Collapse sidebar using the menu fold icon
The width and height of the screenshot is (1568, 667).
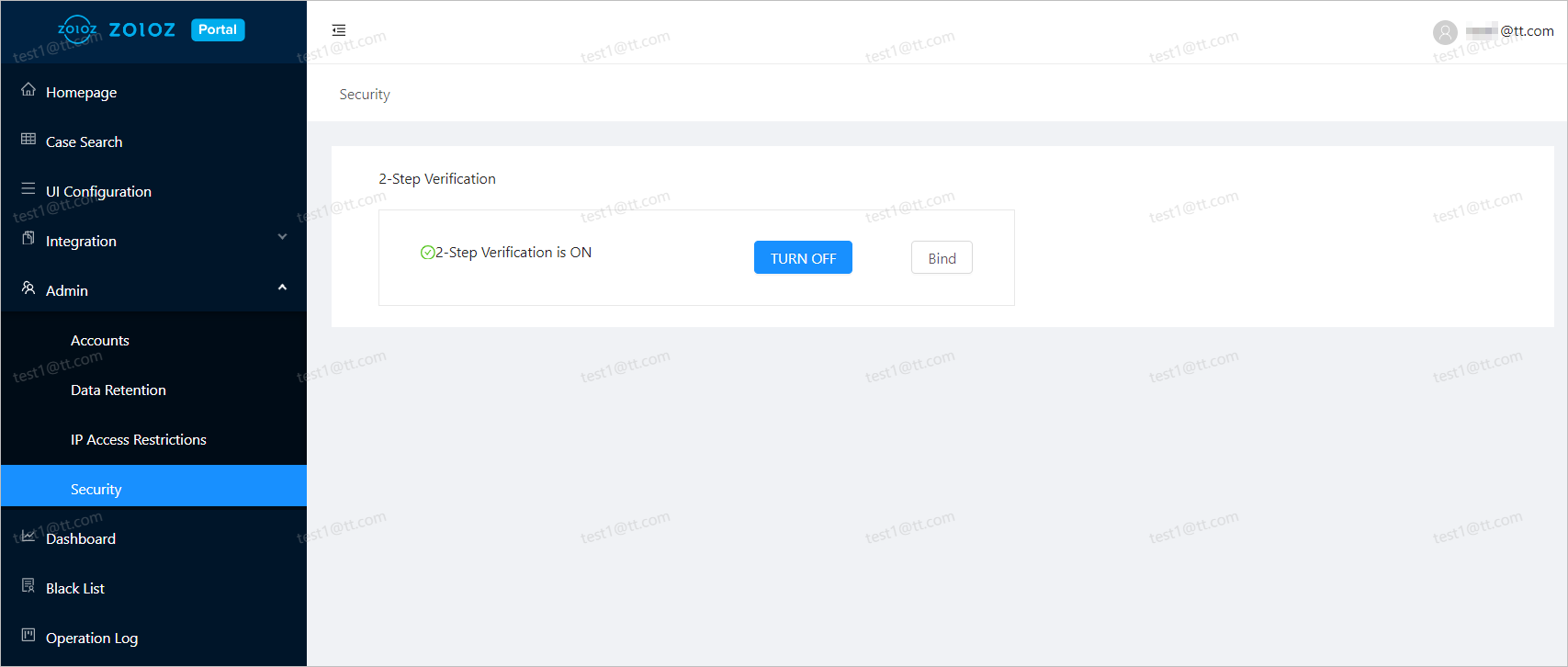(339, 30)
